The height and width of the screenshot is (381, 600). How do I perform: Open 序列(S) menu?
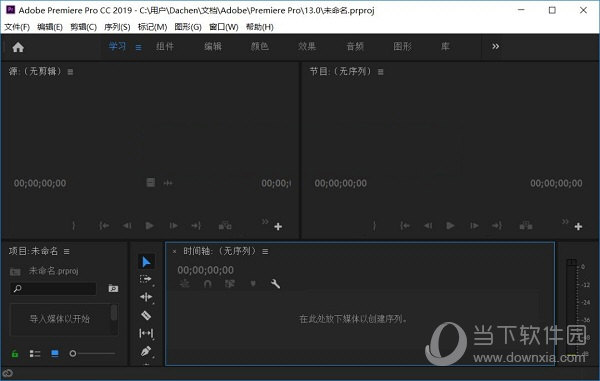[117, 27]
